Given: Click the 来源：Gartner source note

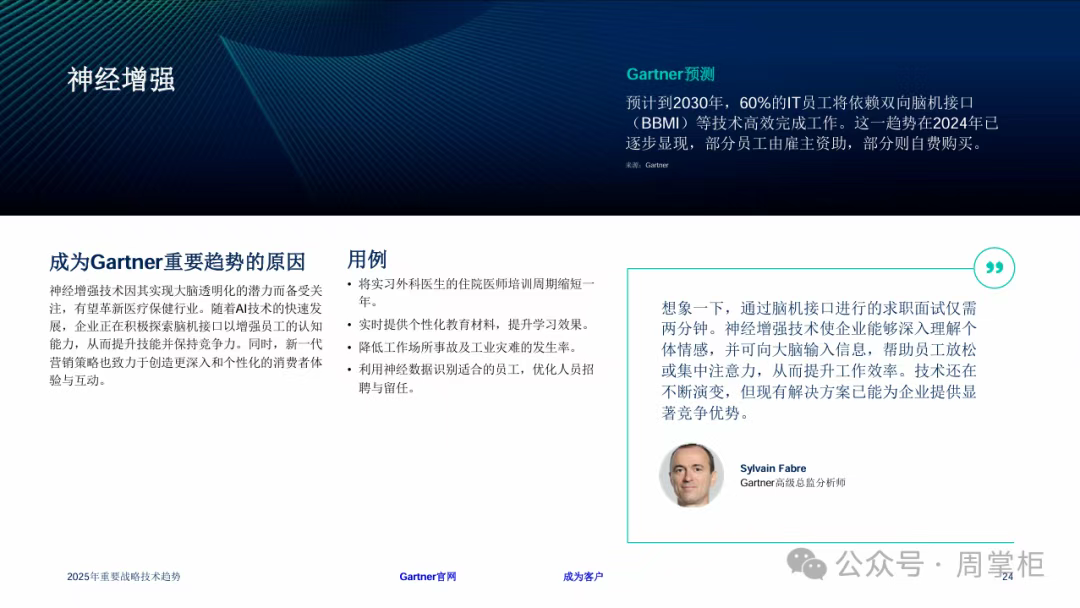Looking at the screenshot, I should coord(647,165).
